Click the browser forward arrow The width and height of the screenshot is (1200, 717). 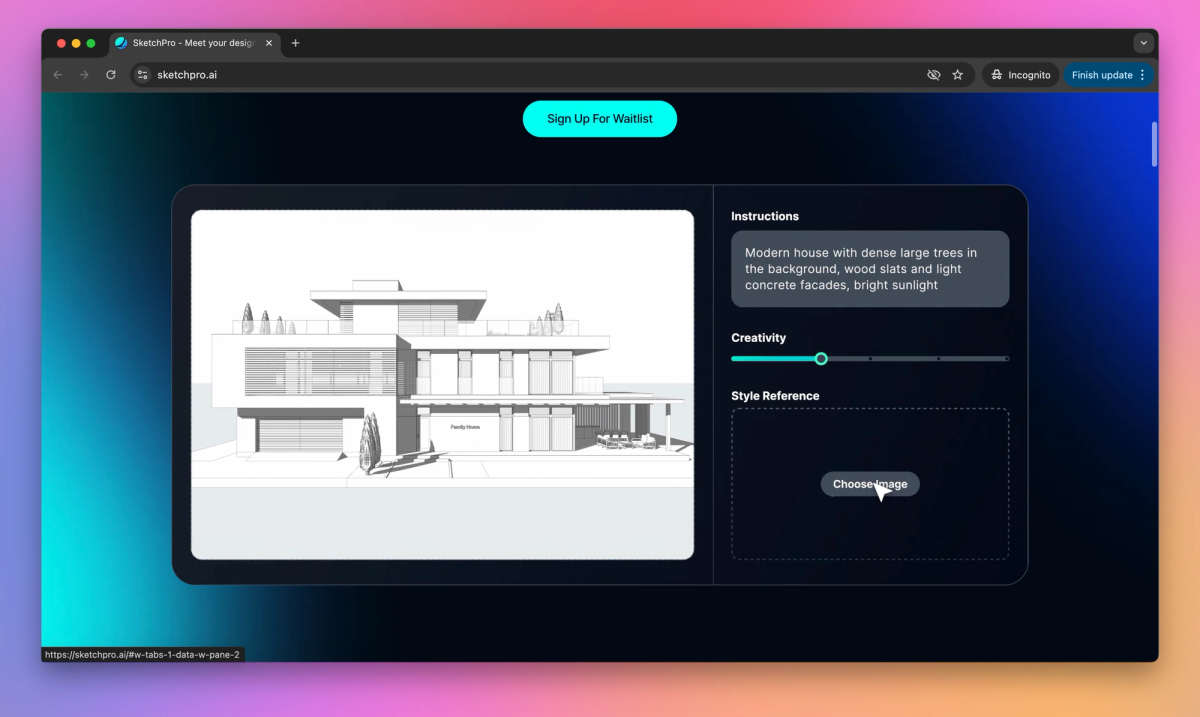point(84,75)
